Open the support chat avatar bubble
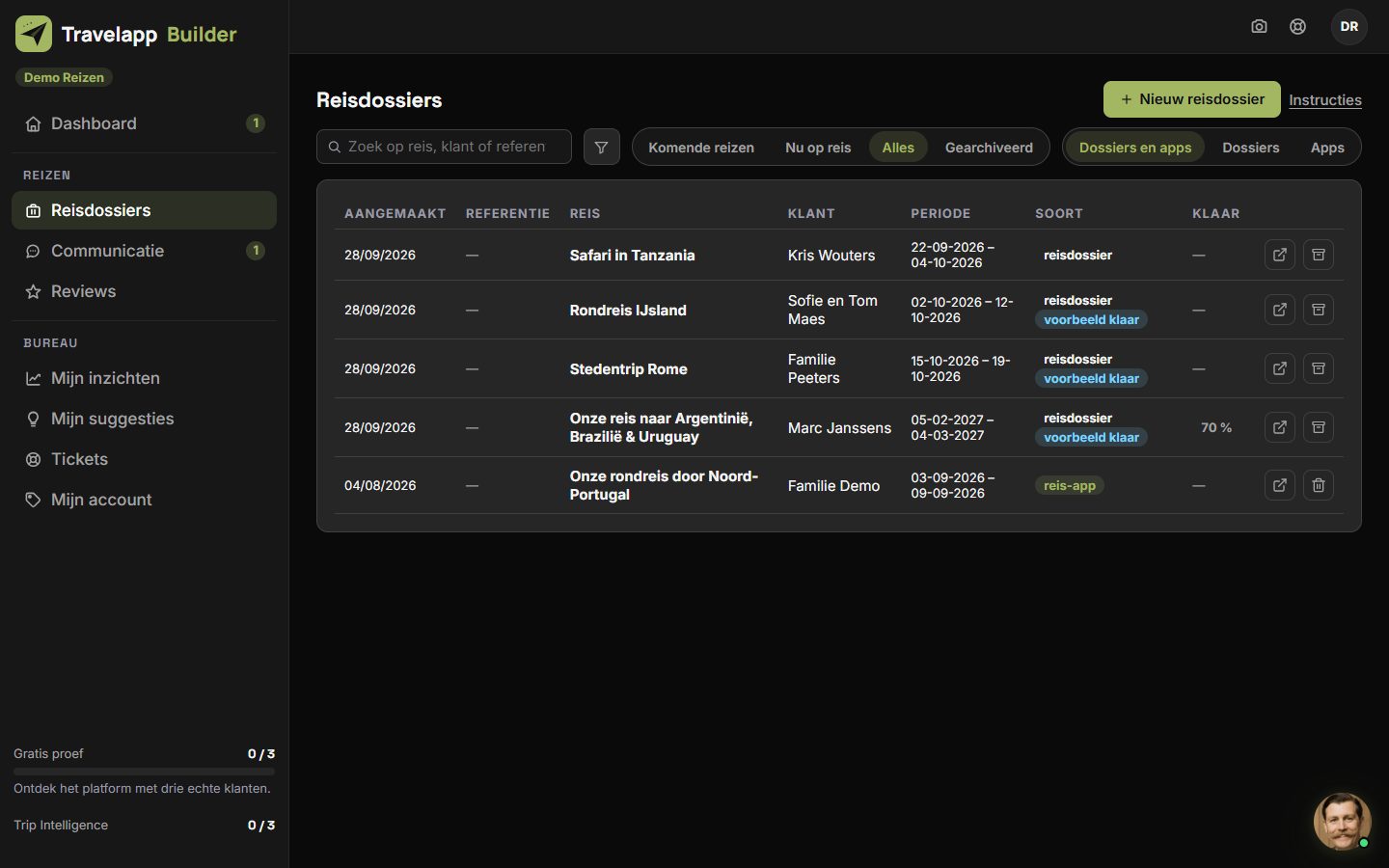Screen dimensions: 1389x868 pos(1343,822)
